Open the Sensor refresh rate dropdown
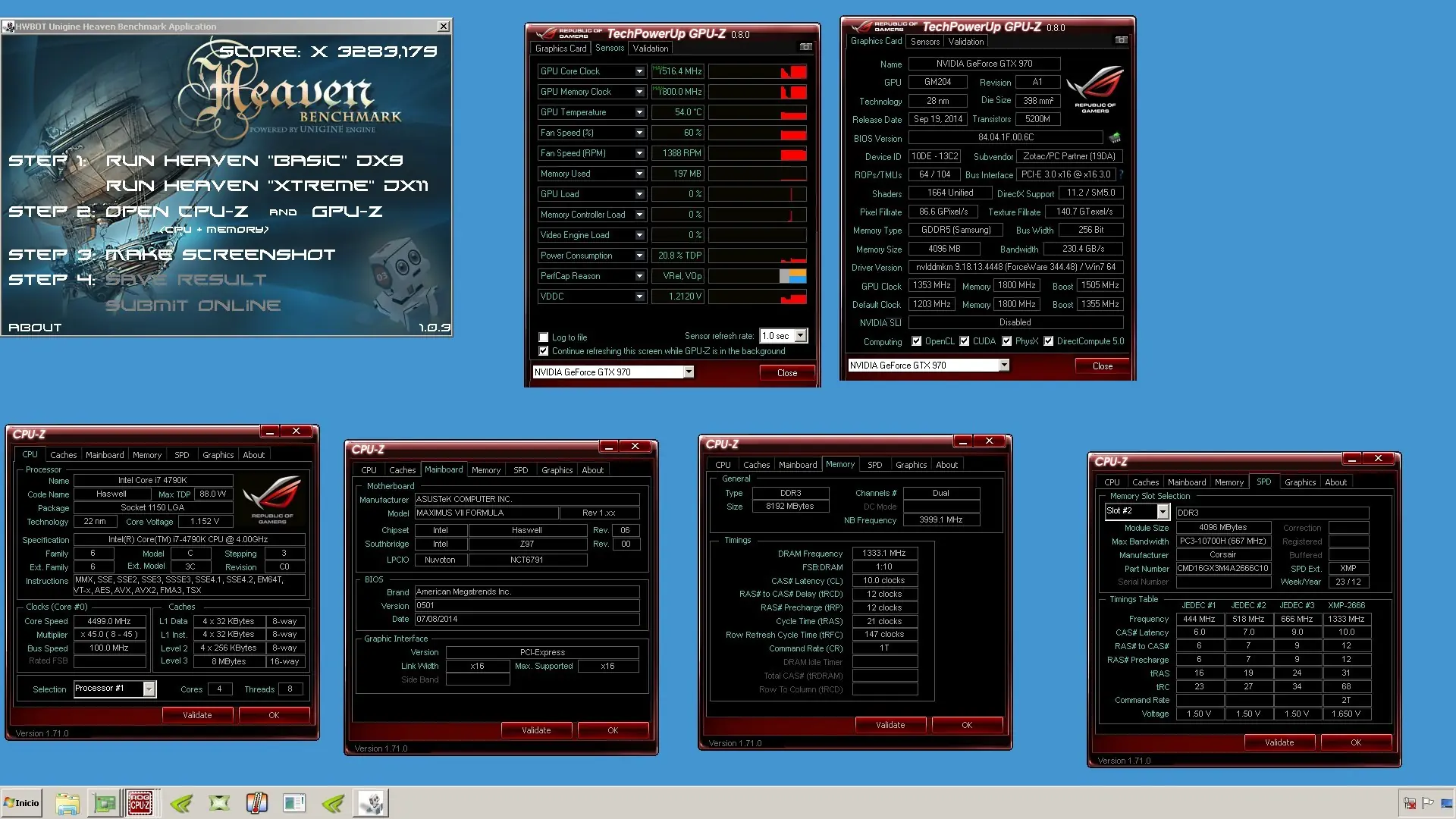This screenshot has height=819, width=1456. click(x=801, y=336)
